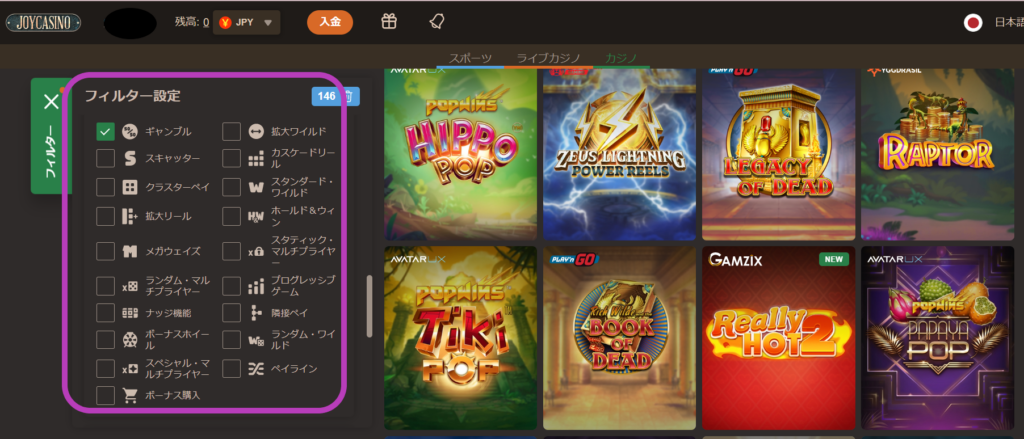The height and width of the screenshot is (439, 1024).
Task: Tick the カスケードリール checkbox
Action: [231, 159]
